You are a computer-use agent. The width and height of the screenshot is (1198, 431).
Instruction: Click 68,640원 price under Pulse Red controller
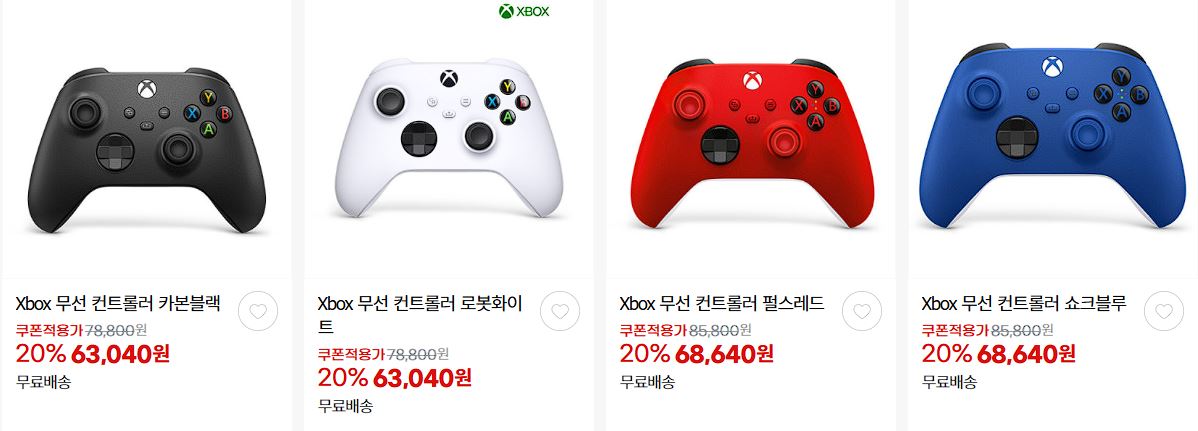click(724, 354)
